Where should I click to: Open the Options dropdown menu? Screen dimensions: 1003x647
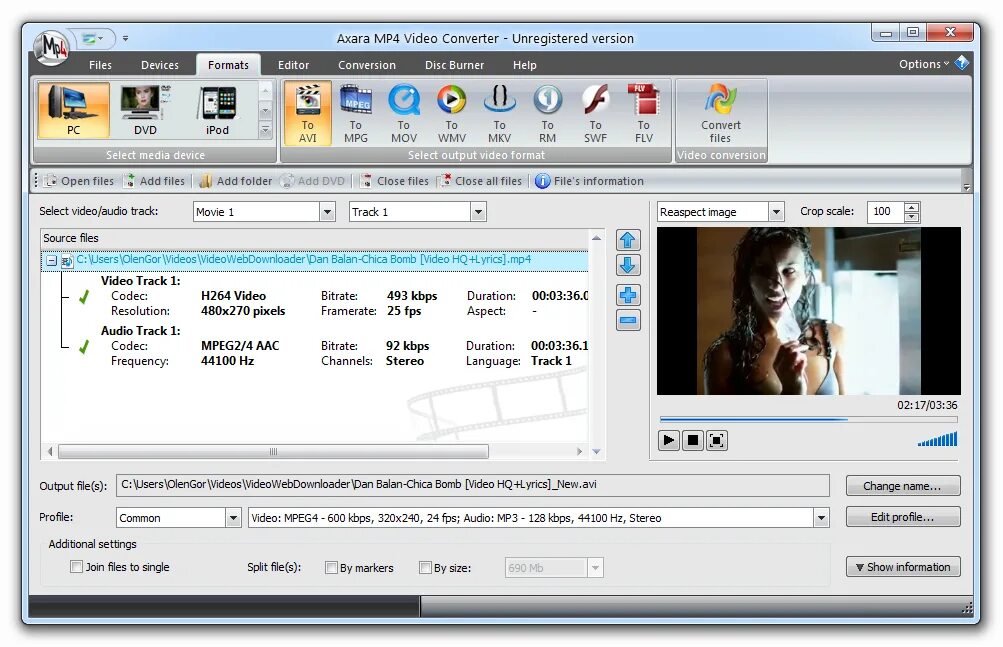click(924, 64)
